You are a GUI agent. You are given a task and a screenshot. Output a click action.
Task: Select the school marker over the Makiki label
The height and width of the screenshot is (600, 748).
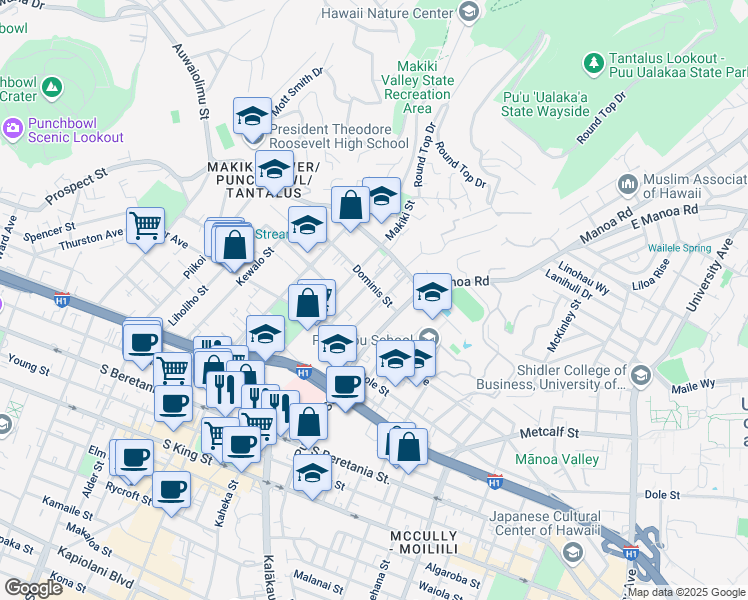click(x=274, y=169)
